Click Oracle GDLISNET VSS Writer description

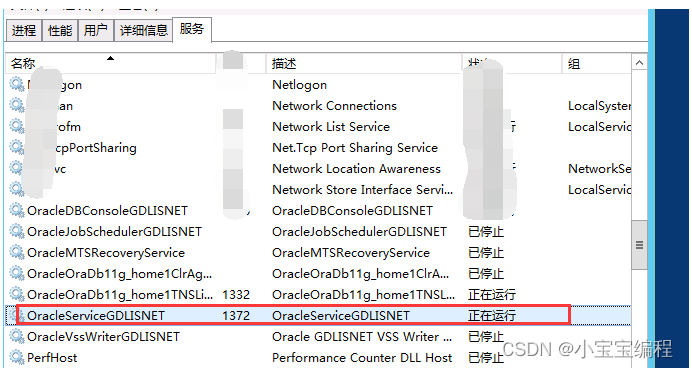362,337
